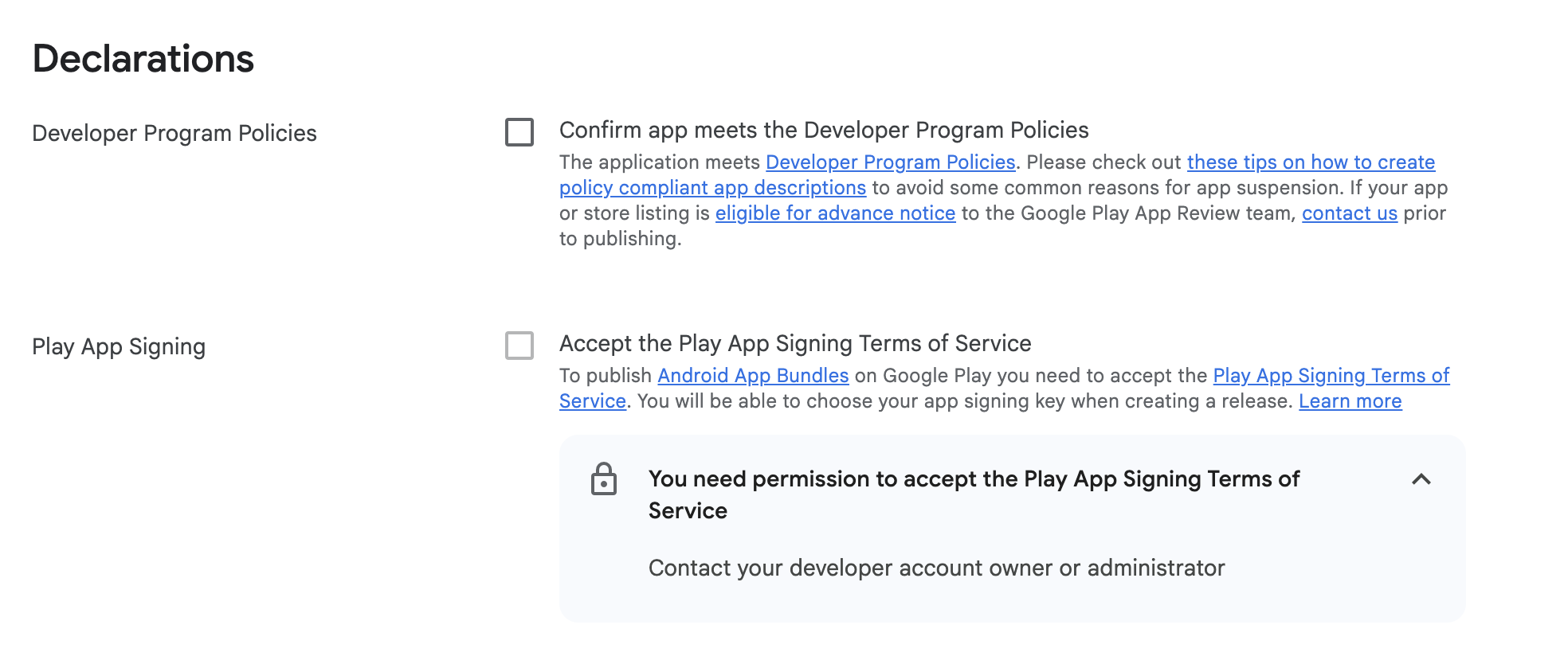Click the Learn more link
Screen dimensions: 1568x664
click(x=1350, y=401)
